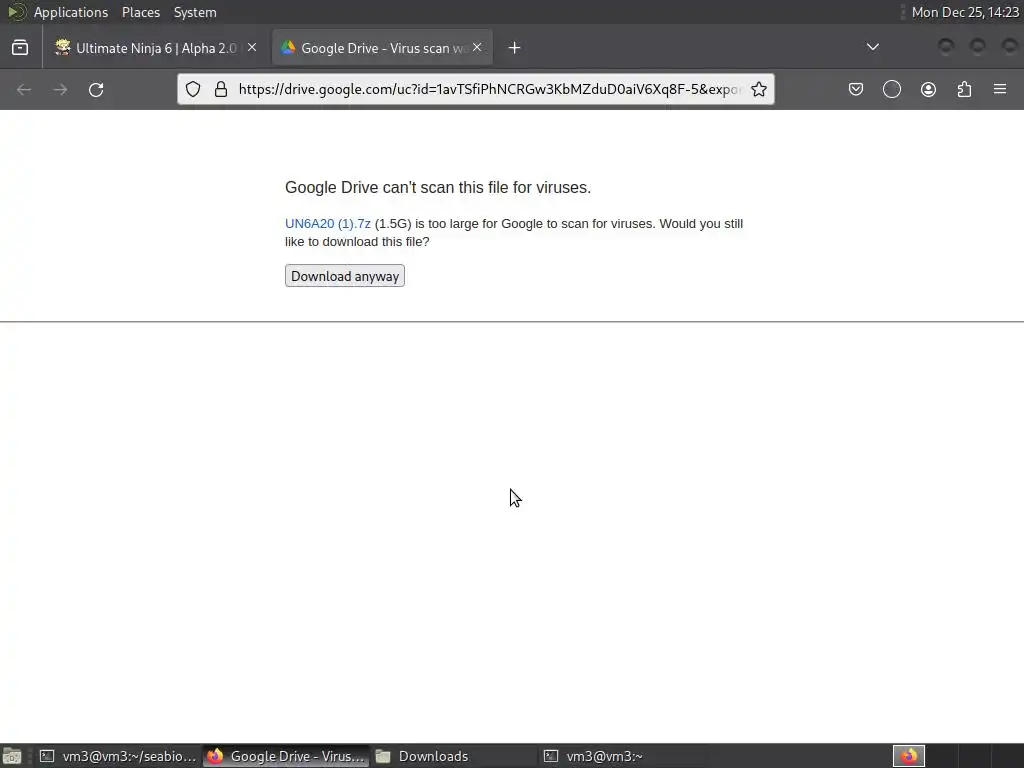Click the heading "Google Drive can't scan this file"
The width and height of the screenshot is (1024, 768).
tap(438, 187)
